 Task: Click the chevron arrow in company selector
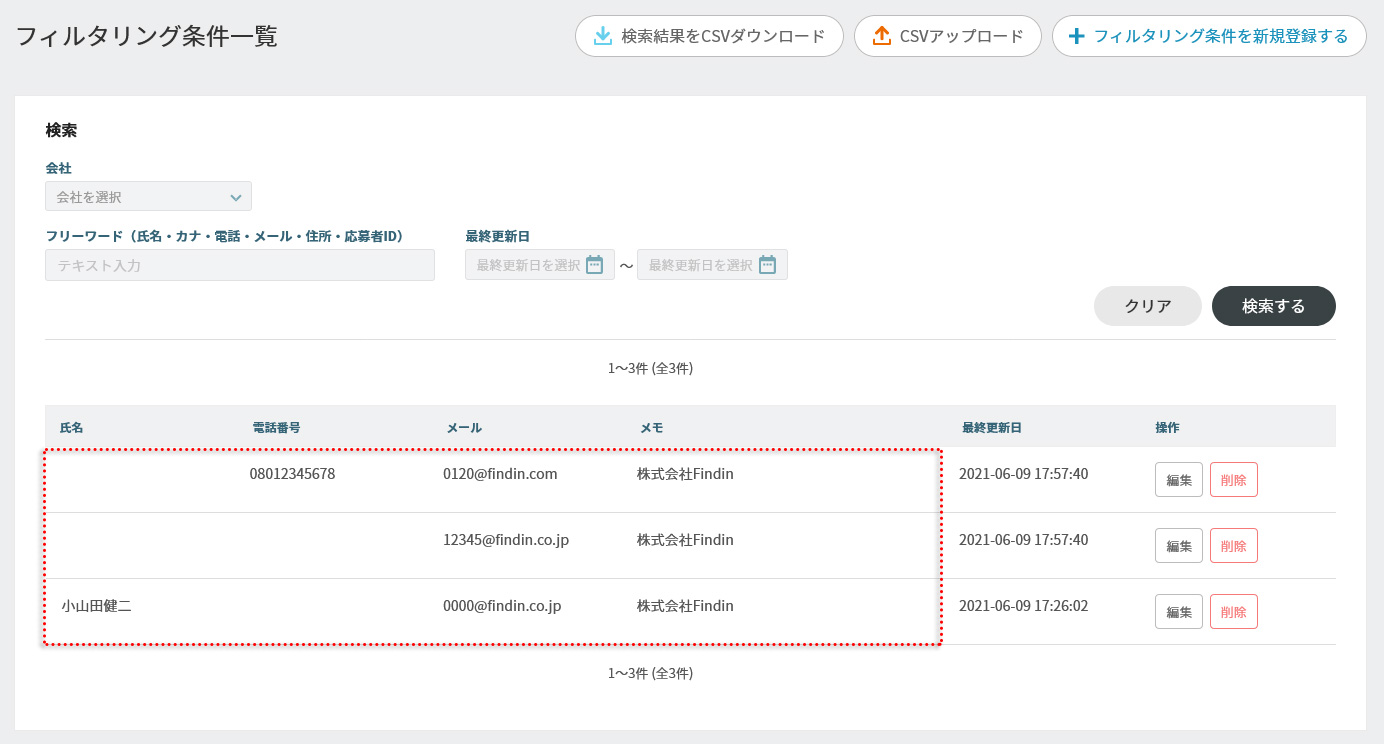click(236, 197)
